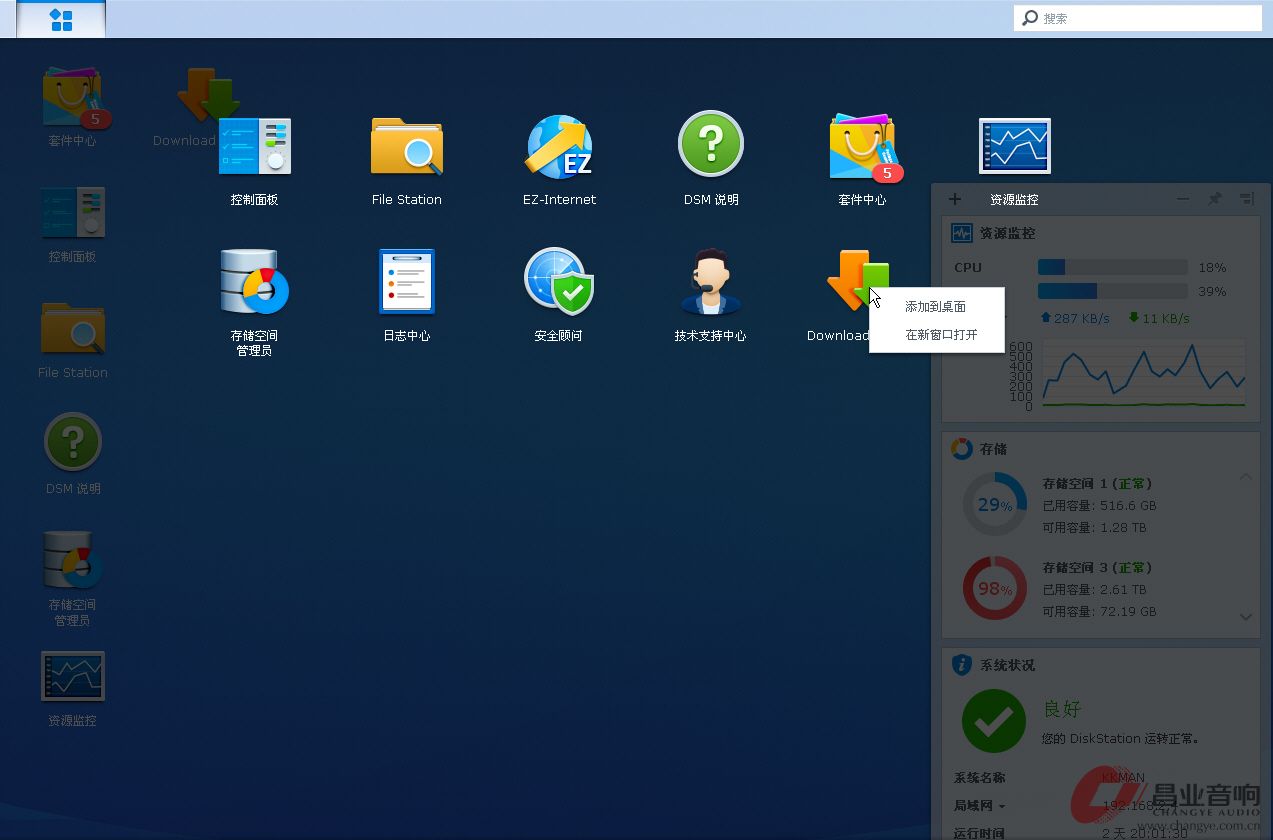Click the 可用容量: 72.19 GB line

pyautogui.click(x=1100, y=611)
